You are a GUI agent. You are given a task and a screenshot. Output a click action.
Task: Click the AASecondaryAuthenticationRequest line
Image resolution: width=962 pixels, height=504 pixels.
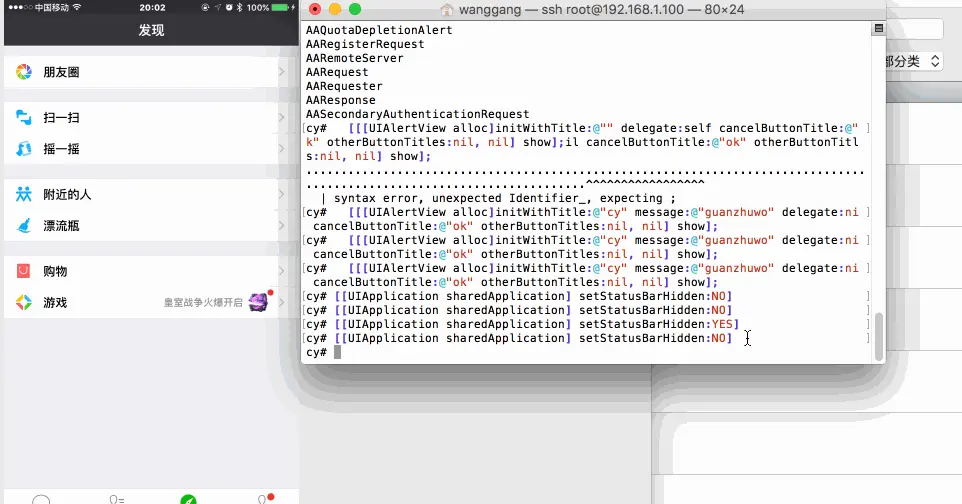pos(417,114)
